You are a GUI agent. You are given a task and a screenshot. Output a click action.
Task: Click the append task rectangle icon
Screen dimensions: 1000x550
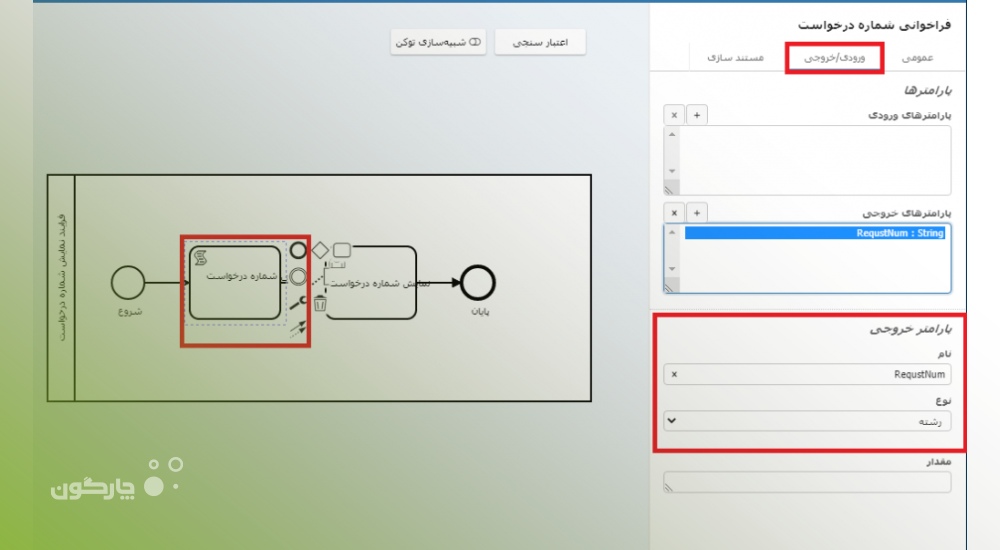342,250
